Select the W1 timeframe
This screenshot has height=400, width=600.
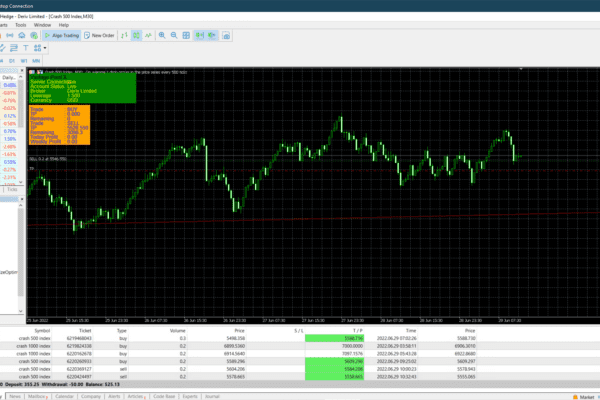pyautogui.click(x=24, y=61)
